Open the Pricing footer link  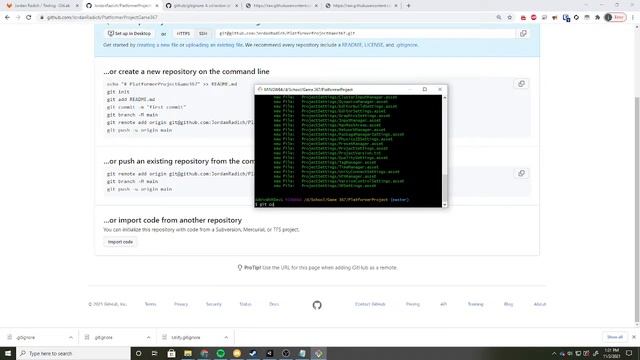click(413, 304)
